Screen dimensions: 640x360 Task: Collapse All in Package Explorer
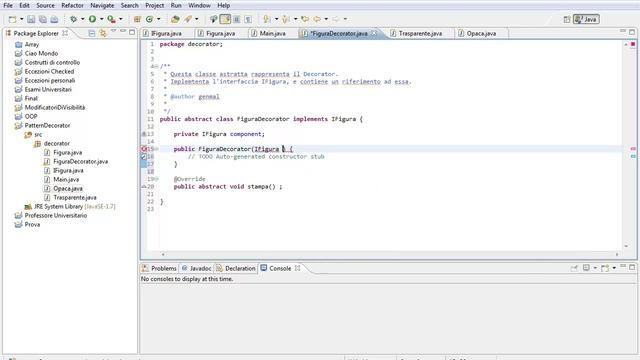click(x=92, y=33)
